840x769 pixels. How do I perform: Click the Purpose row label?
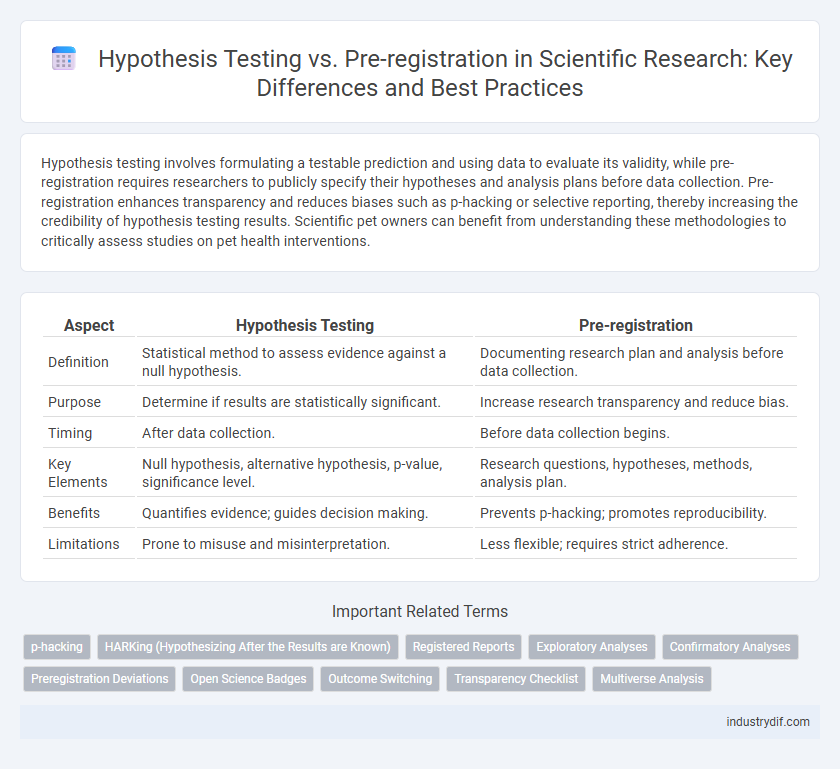pyautogui.click(x=74, y=402)
